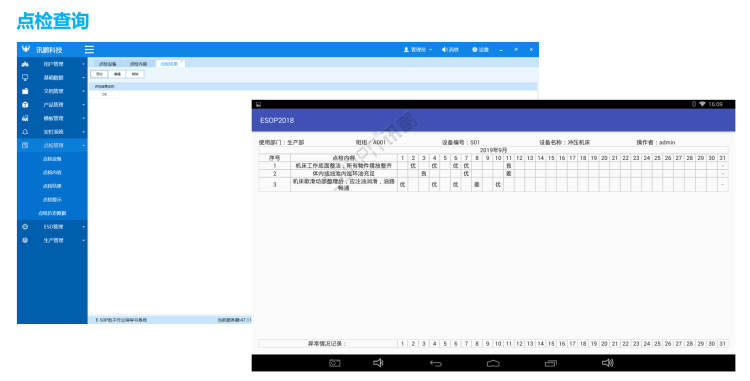The height and width of the screenshot is (381, 750).
Task: Collapse the 点检管理 menu chevron
Action: tap(83, 145)
